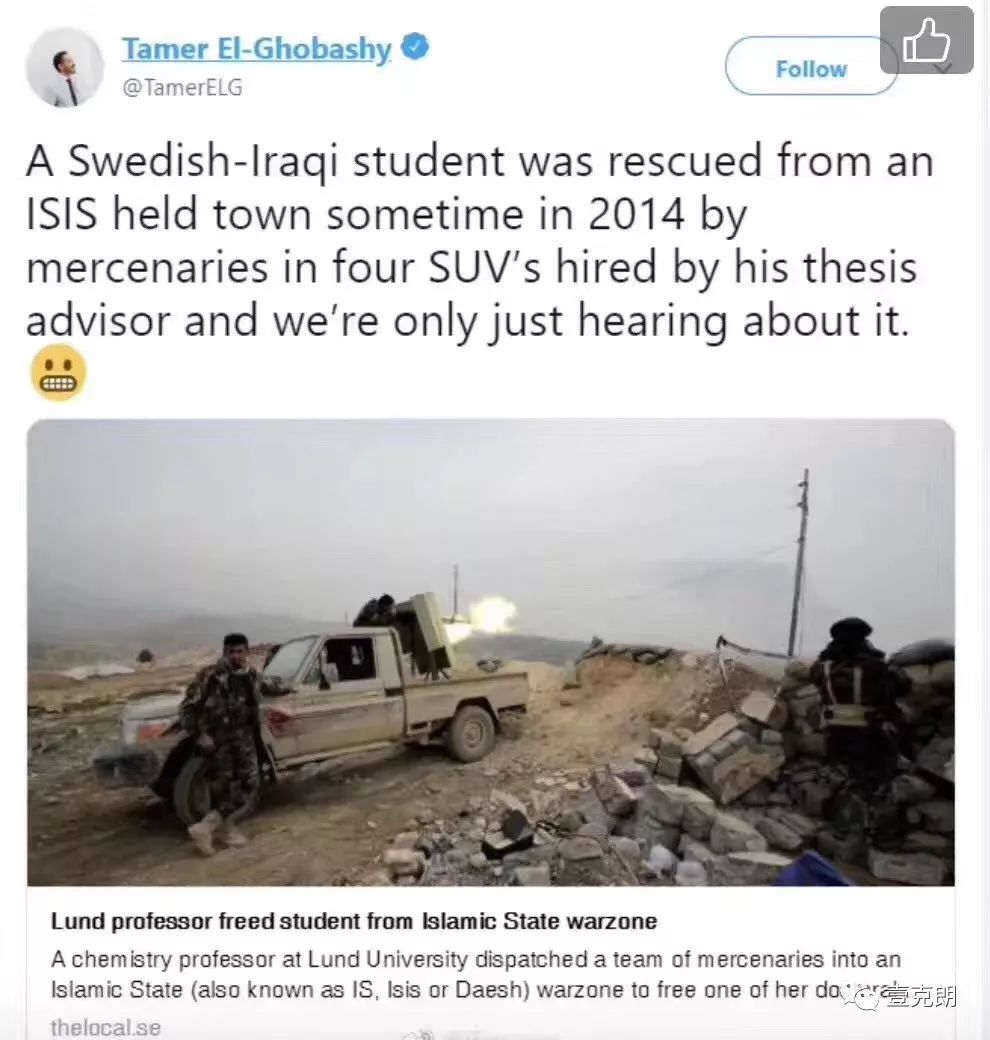Open the Lund professor article headline

click(353, 921)
